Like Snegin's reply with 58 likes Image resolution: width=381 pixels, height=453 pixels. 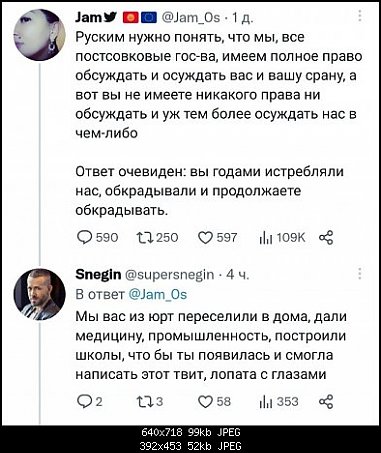tap(206, 402)
